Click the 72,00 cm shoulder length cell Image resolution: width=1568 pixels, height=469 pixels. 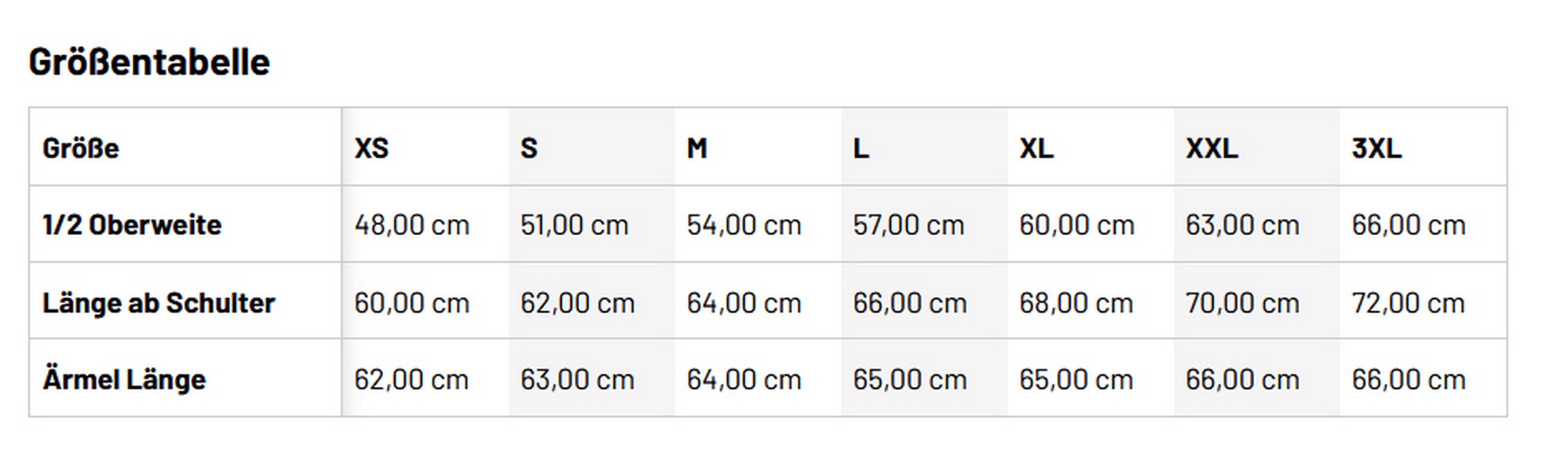[1408, 303]
